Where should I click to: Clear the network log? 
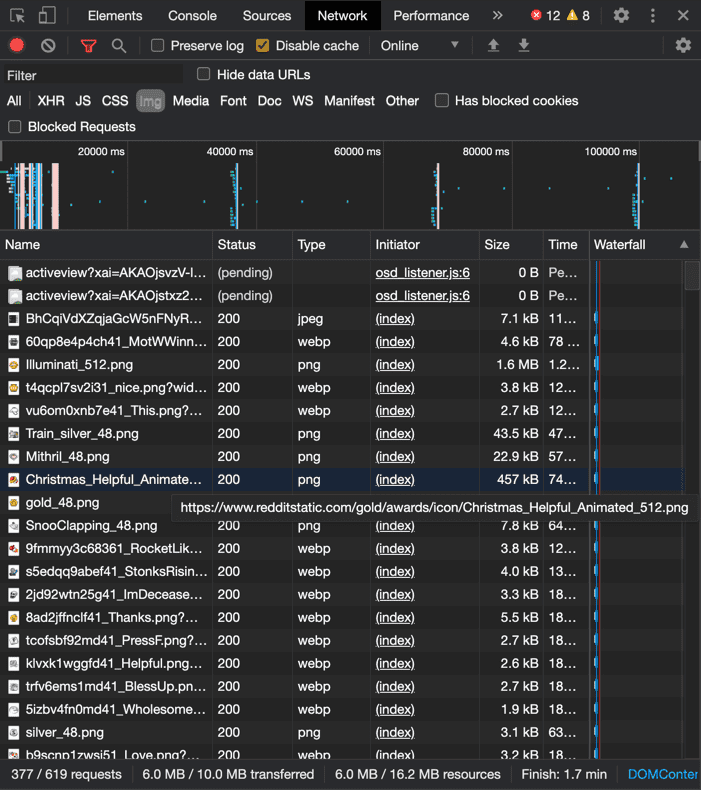point(48,46)
